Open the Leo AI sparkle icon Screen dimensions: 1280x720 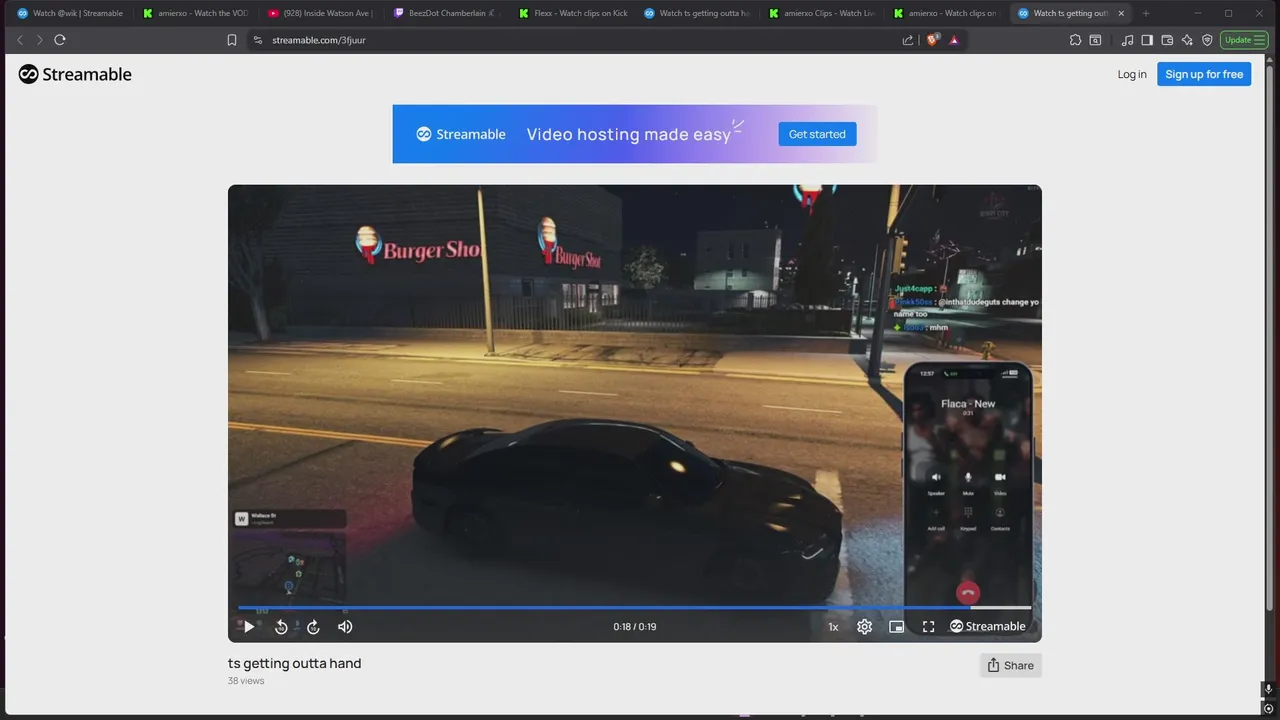tap(1187, 40)
